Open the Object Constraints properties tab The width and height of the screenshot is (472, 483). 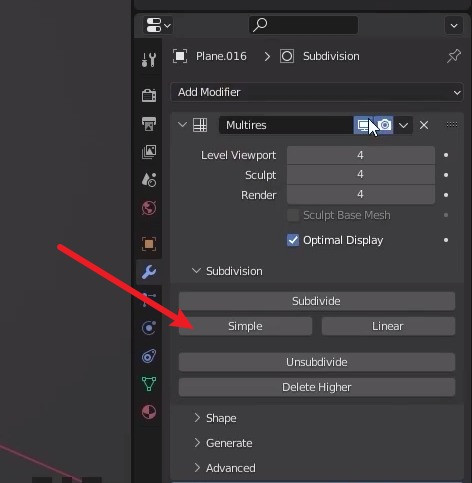pos(149,356)
